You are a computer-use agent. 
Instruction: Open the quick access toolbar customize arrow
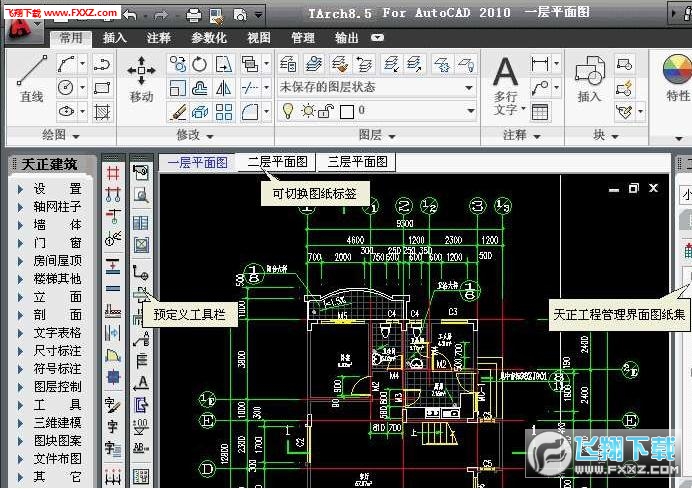click(x=259, y=15)
